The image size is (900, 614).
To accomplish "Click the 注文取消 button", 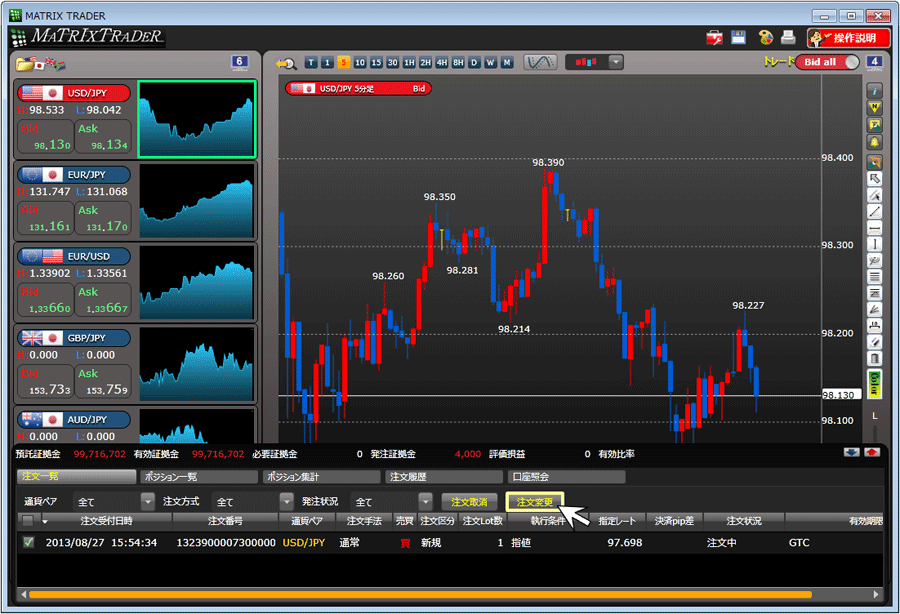I will 470,502.
